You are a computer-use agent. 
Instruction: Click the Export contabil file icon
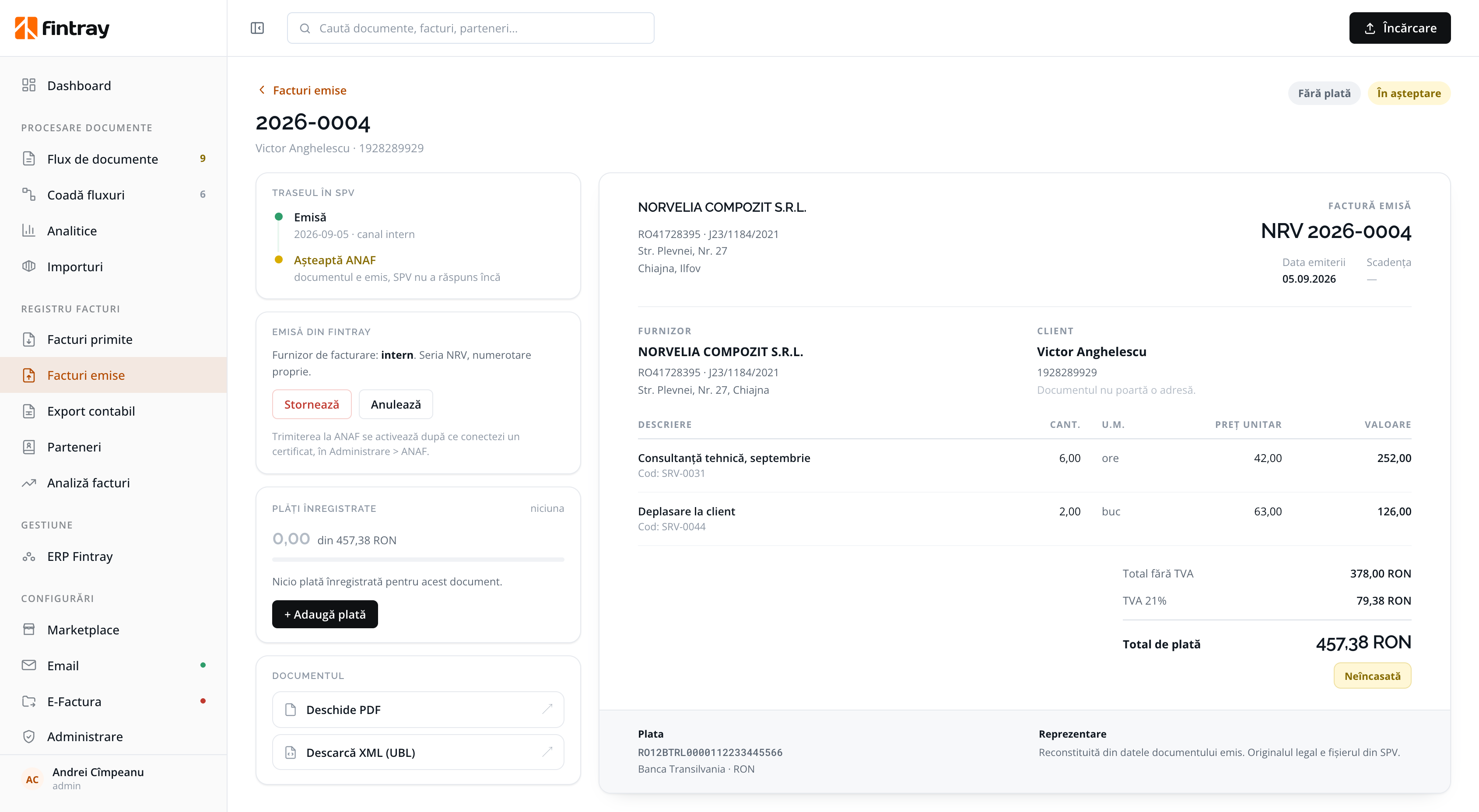click(x=29, y=411)
